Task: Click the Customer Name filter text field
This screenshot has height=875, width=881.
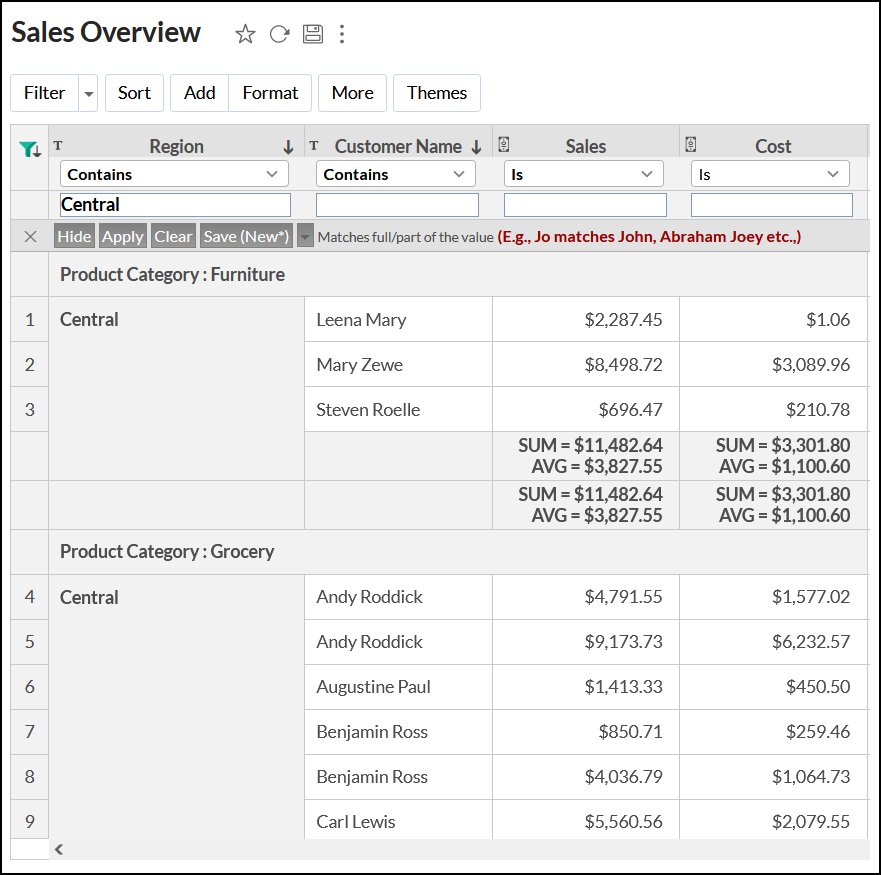Action: click(397, 205)
